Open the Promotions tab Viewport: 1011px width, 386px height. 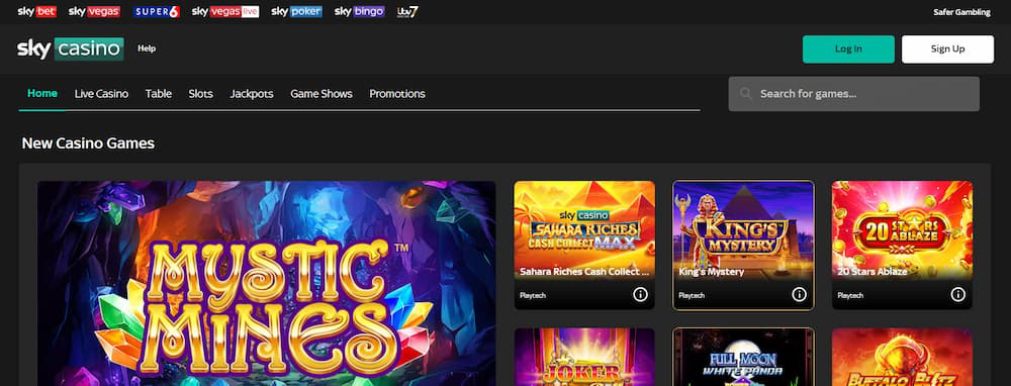tap(397, 93)
